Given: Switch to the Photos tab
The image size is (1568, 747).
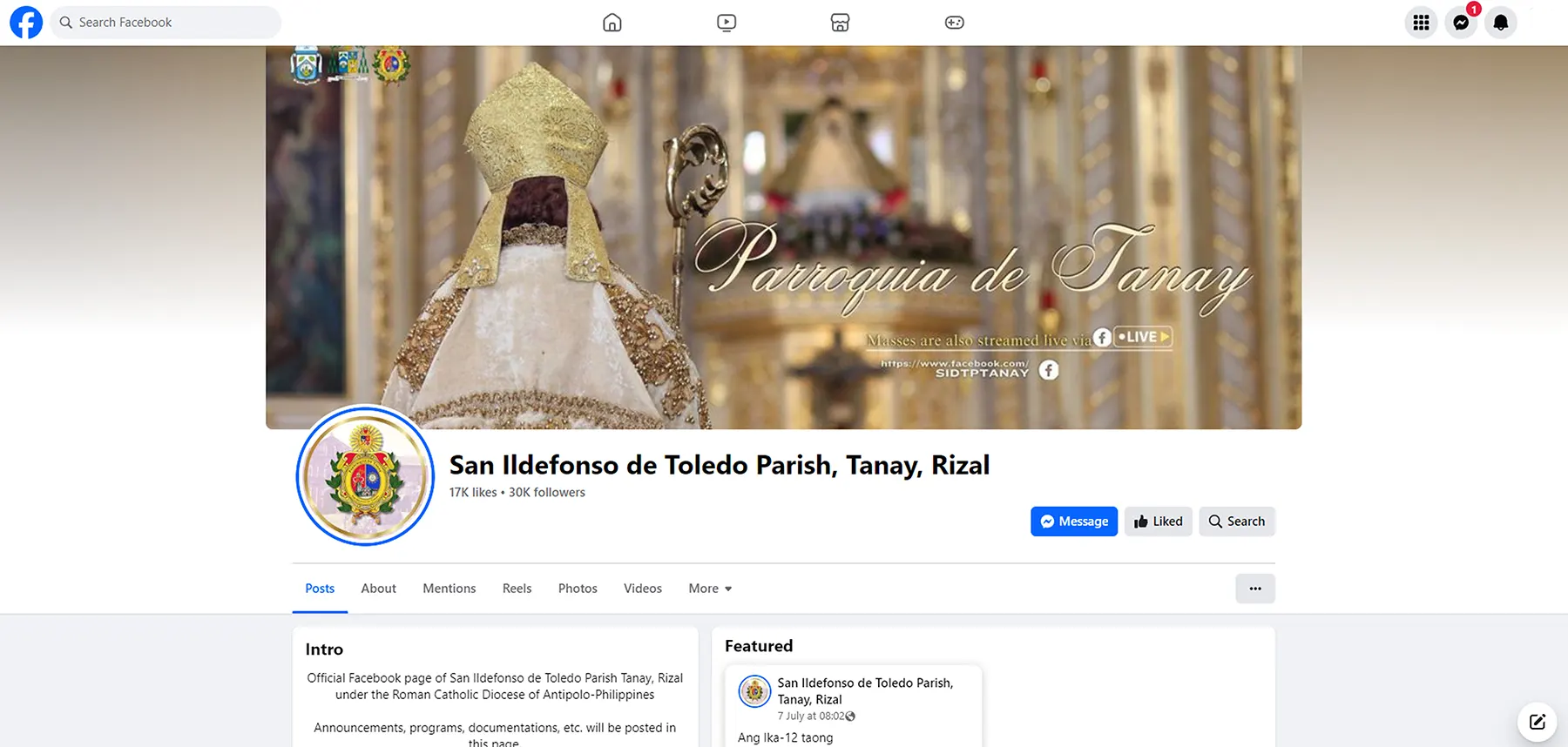Looking at the screenshot, I should tap(578, 589).
